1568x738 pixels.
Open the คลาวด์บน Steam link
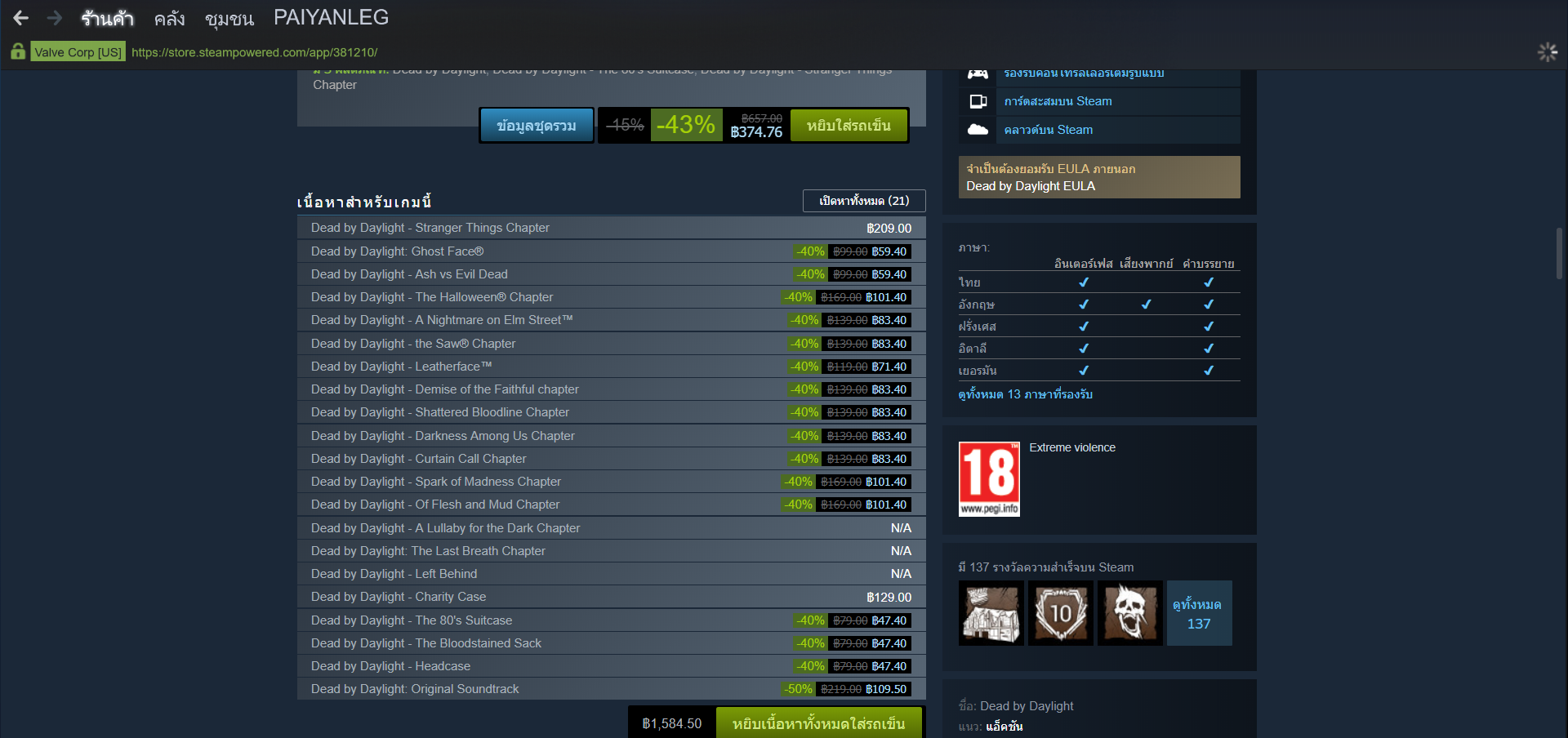1048,130
